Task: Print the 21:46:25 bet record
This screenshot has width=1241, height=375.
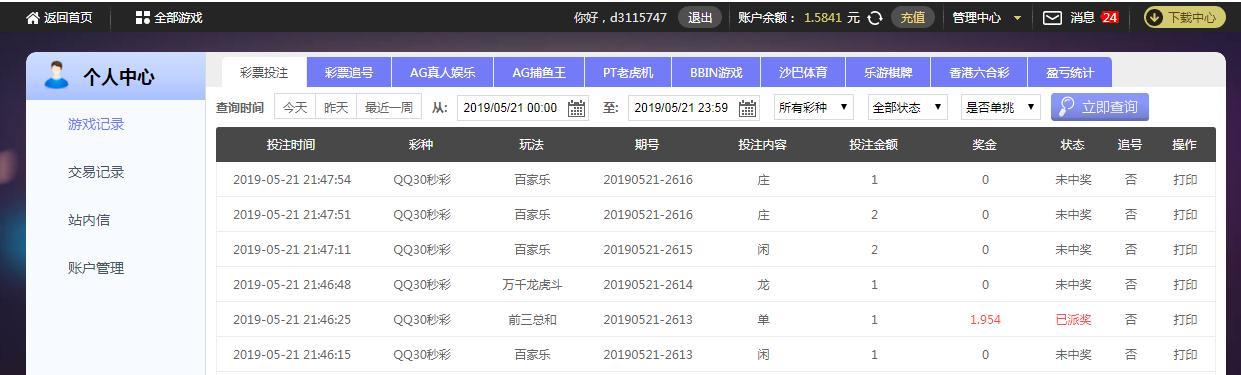Action: pyautogui.click(x=1185, y=319)
